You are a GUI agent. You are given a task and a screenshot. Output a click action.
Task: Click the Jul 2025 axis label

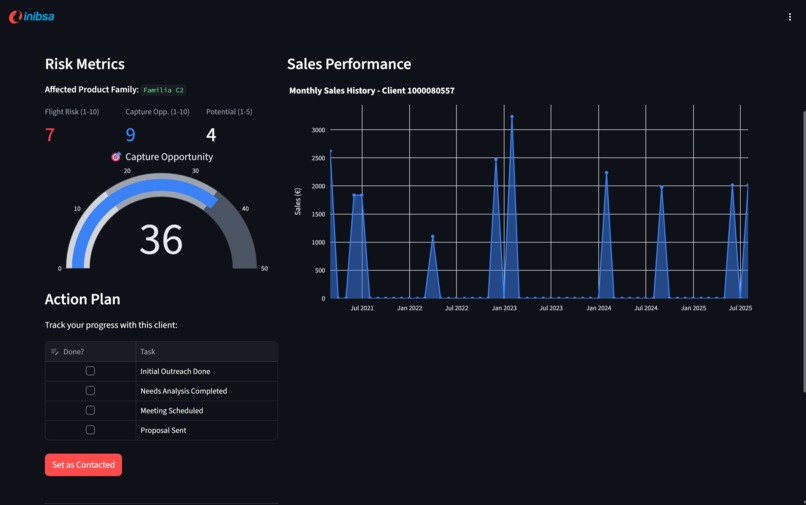pos(740,308)
